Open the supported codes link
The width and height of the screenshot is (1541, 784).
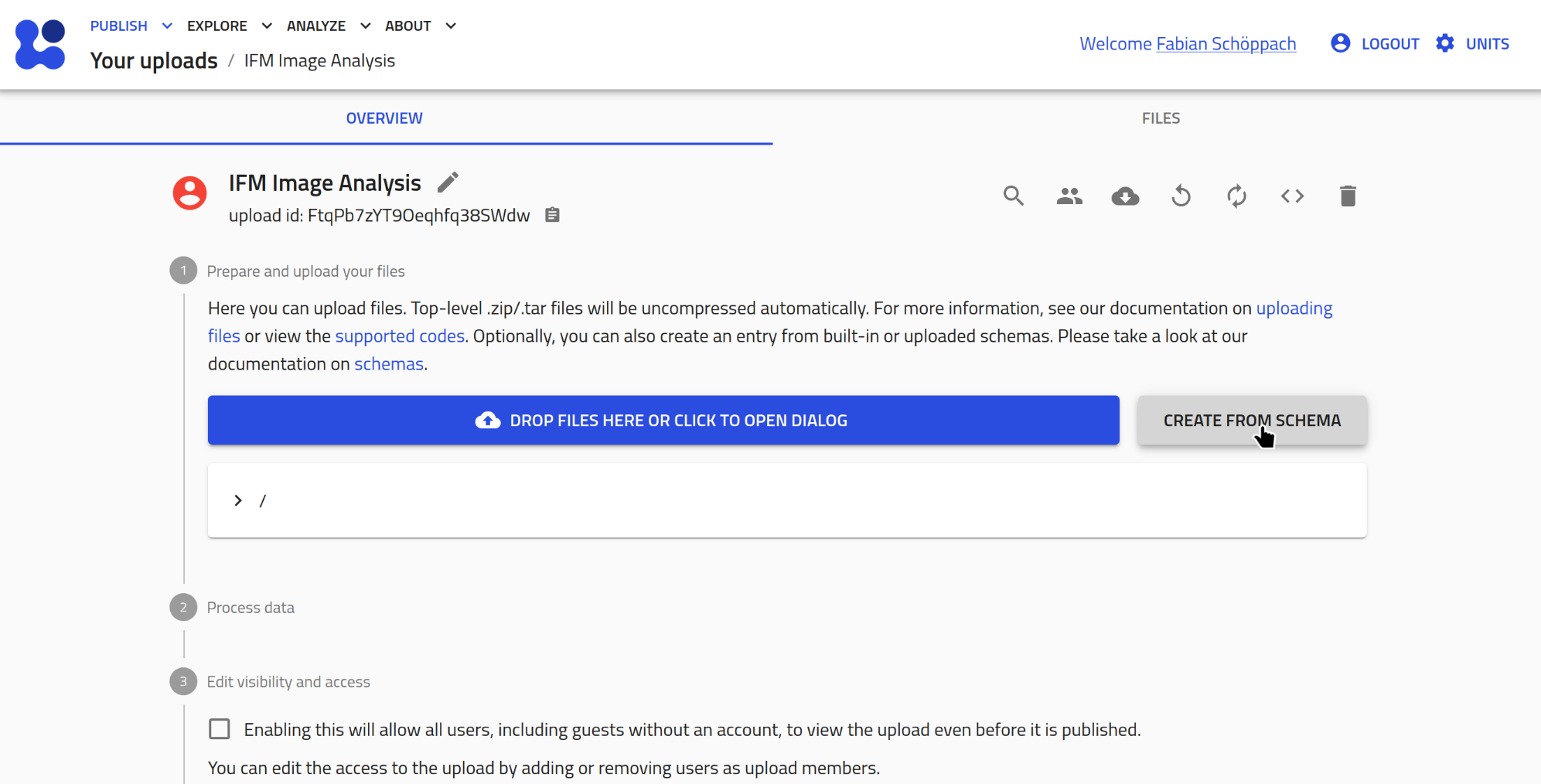click(x=400, y=336)
